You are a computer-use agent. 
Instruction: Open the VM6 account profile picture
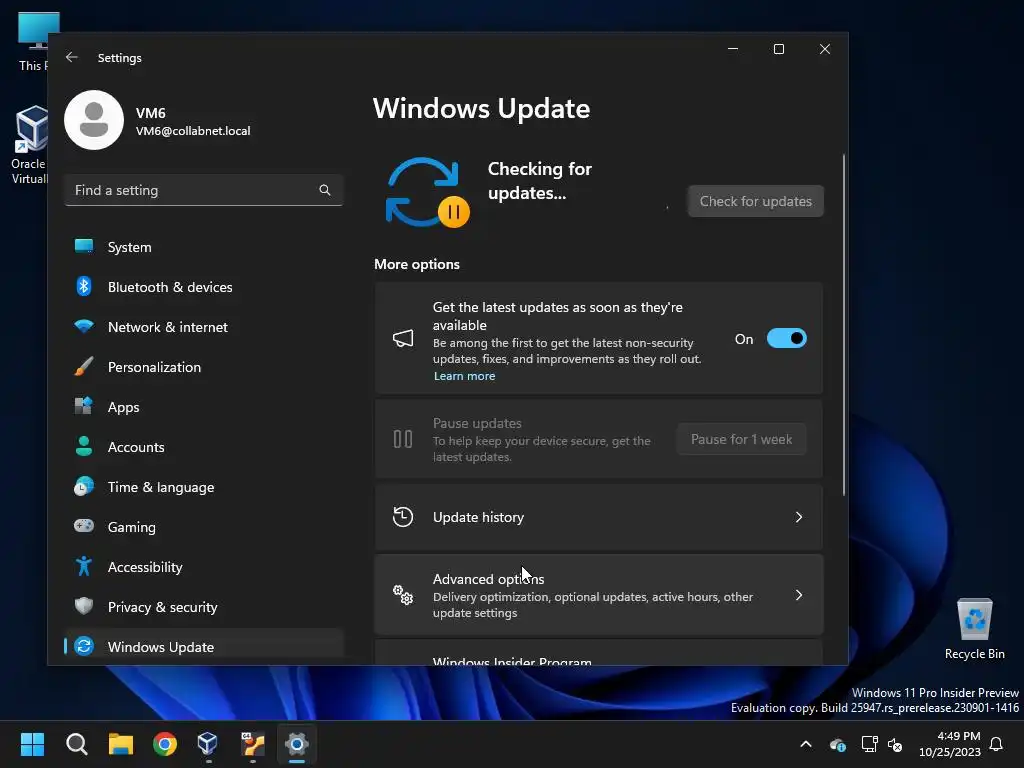tap(94, 120)
